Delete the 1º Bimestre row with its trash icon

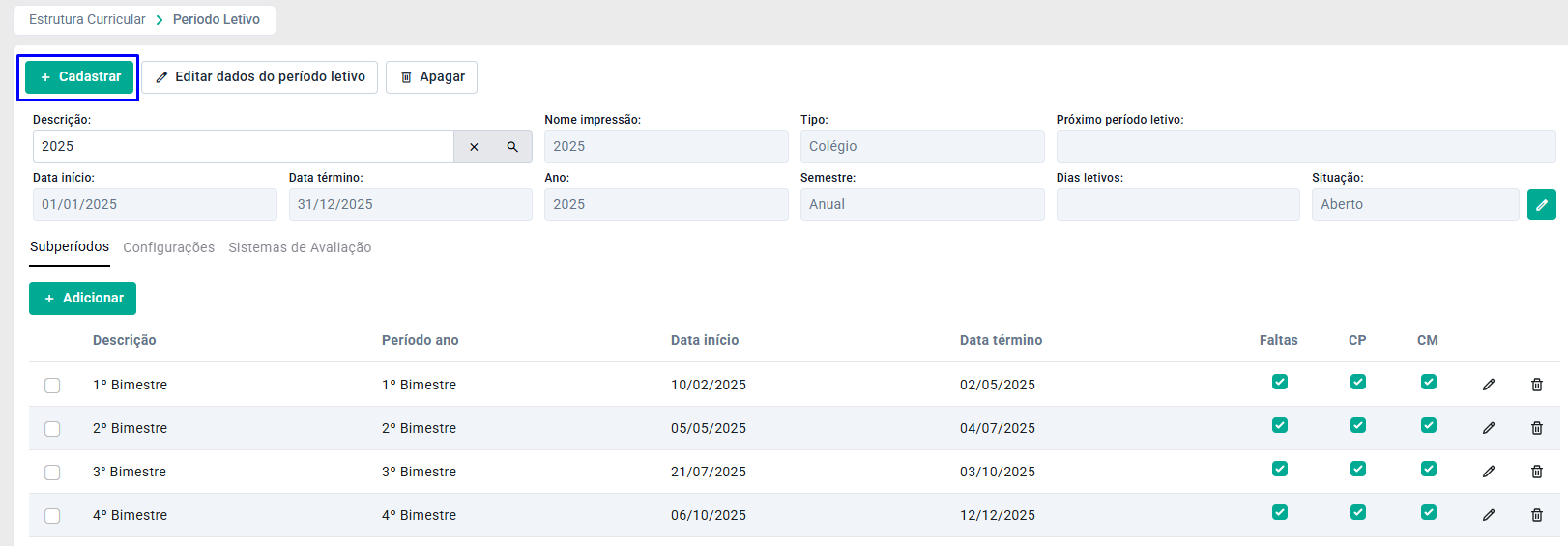[x=1537, y=385]
